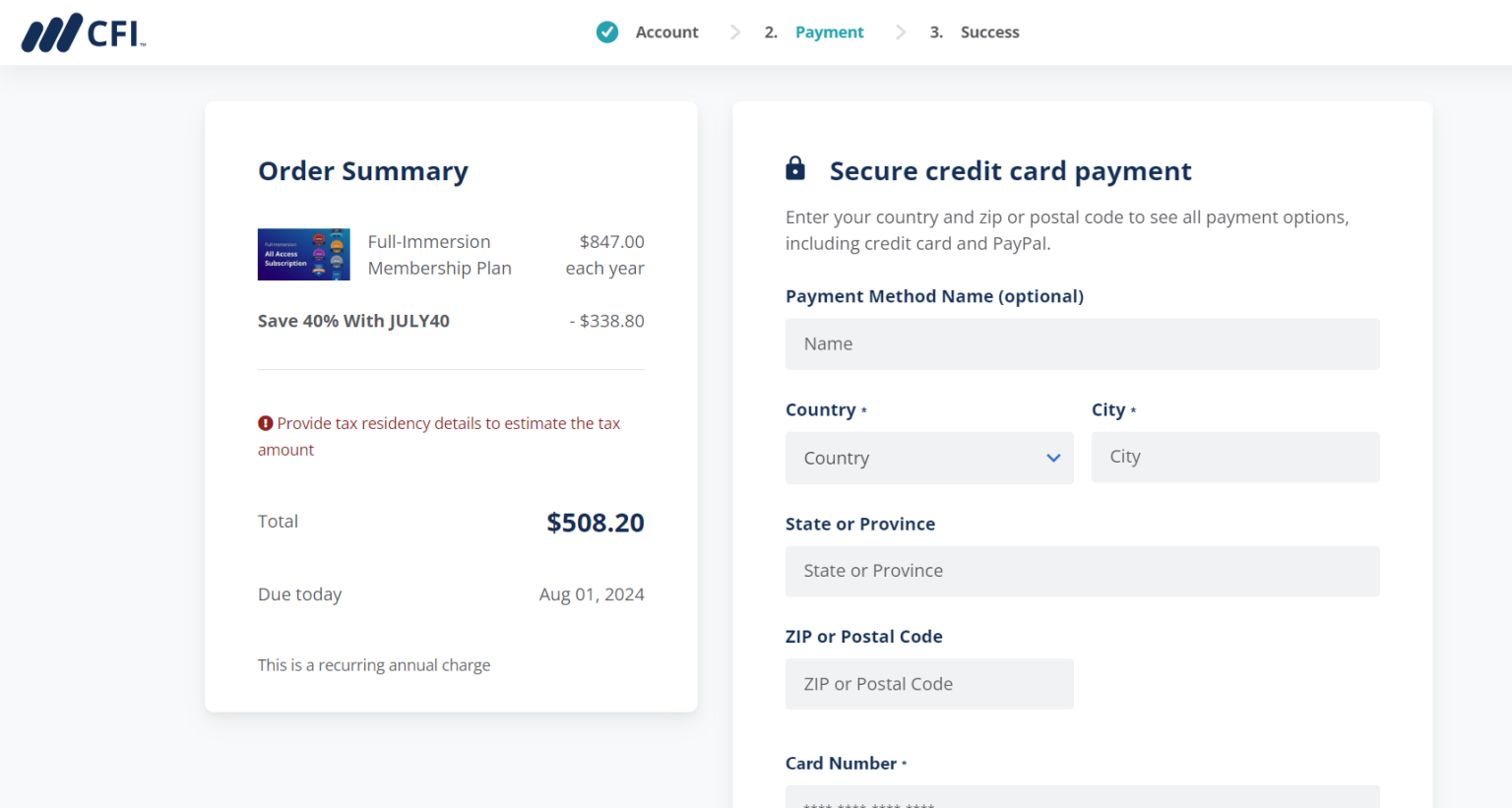Click the City input field
This screenshot has height=808, width=1512.
coord(1235,457)
